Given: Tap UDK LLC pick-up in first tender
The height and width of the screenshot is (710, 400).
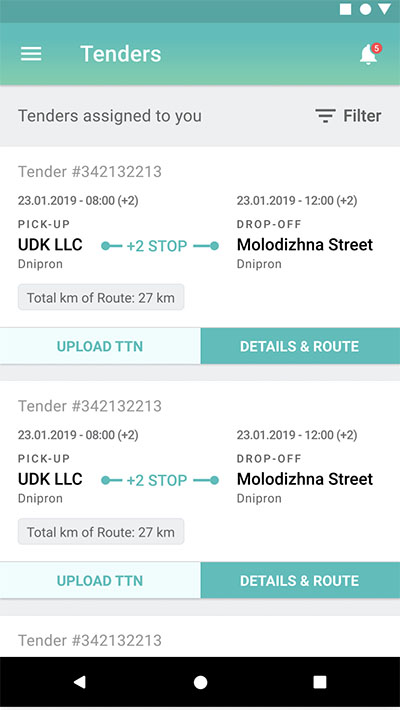Looking at the screenshot, I should [50, 245].
